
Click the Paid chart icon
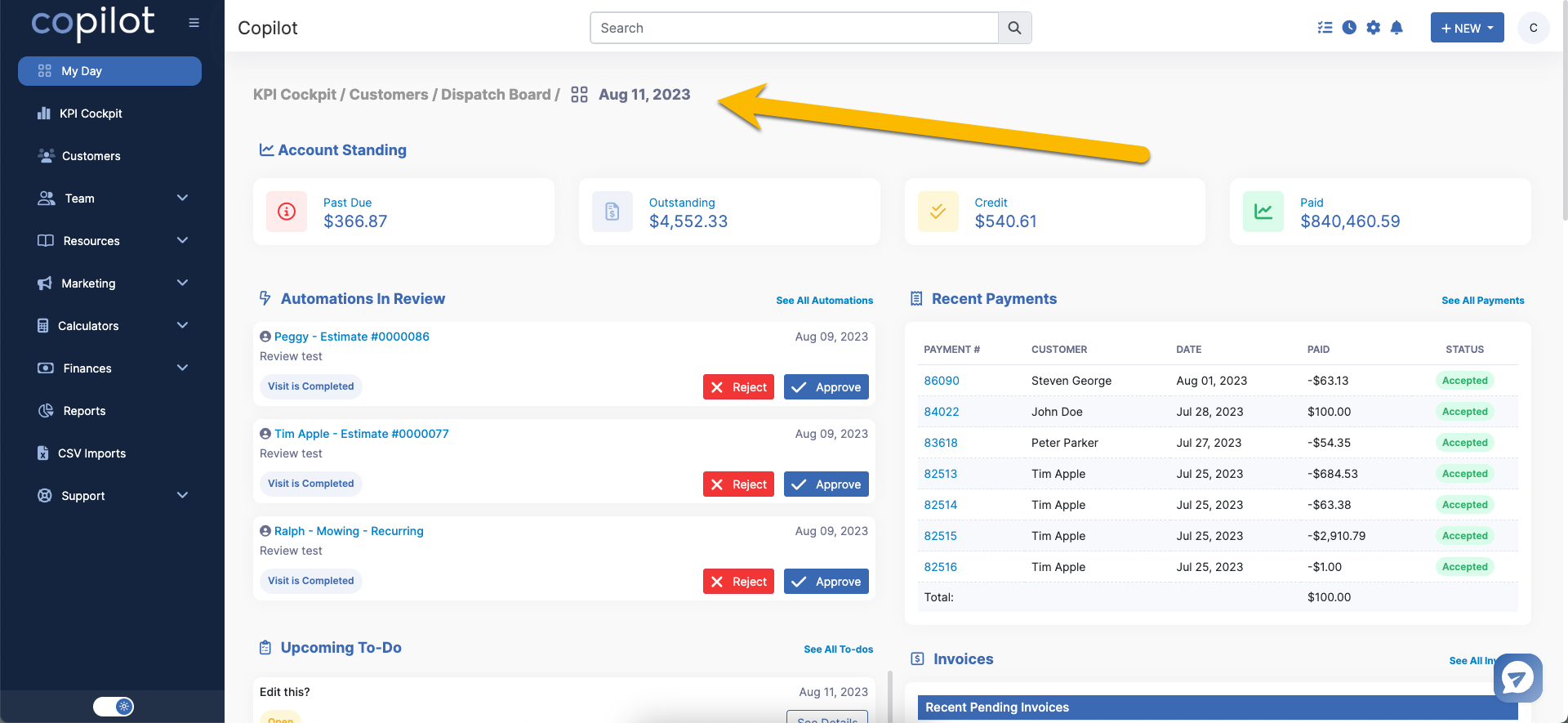point(1263,212)
